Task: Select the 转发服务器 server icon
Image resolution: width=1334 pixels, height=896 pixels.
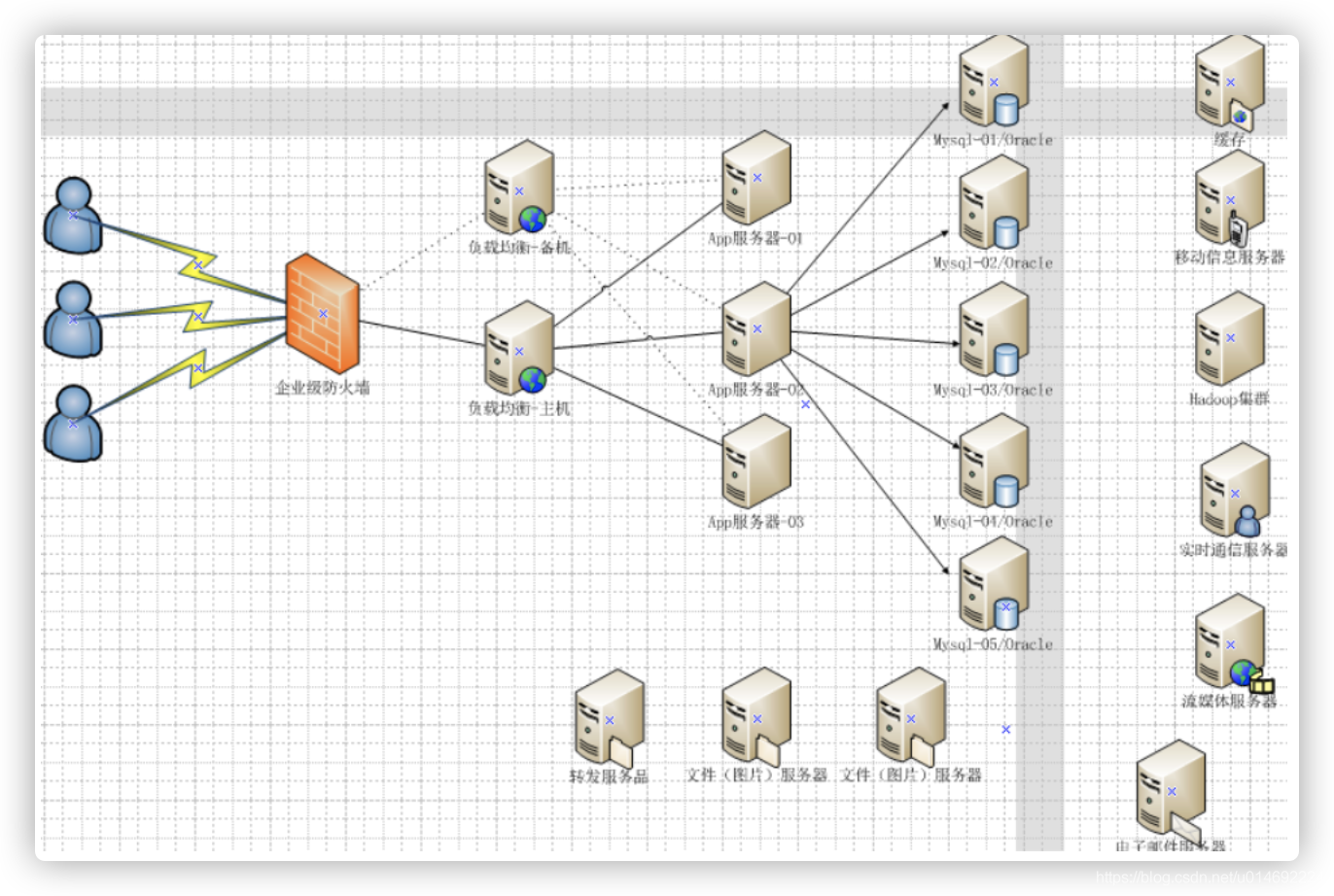Action: click(610, 718)
